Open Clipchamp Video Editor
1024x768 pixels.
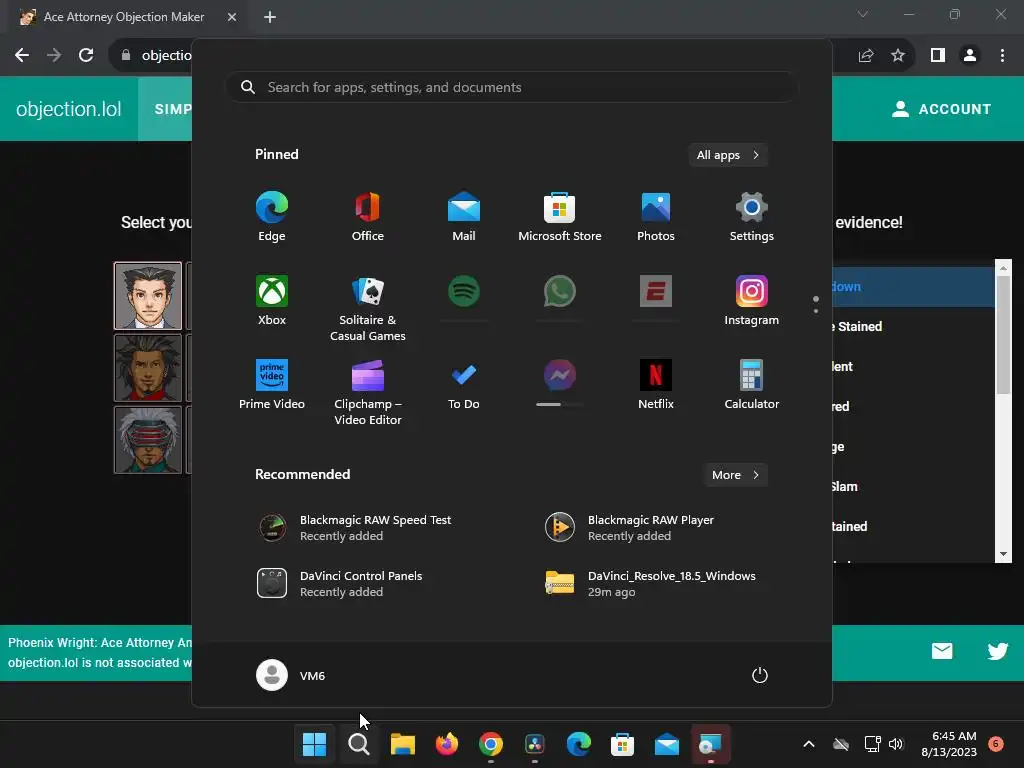click(368, 392)
